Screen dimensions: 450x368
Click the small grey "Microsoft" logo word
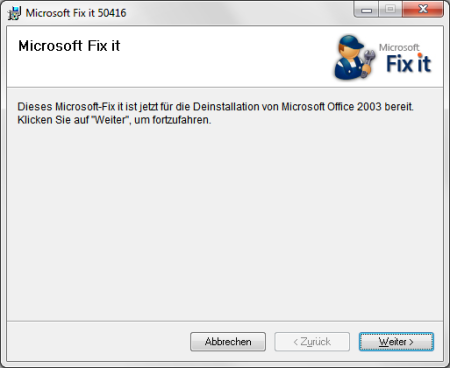coord(399,48)
